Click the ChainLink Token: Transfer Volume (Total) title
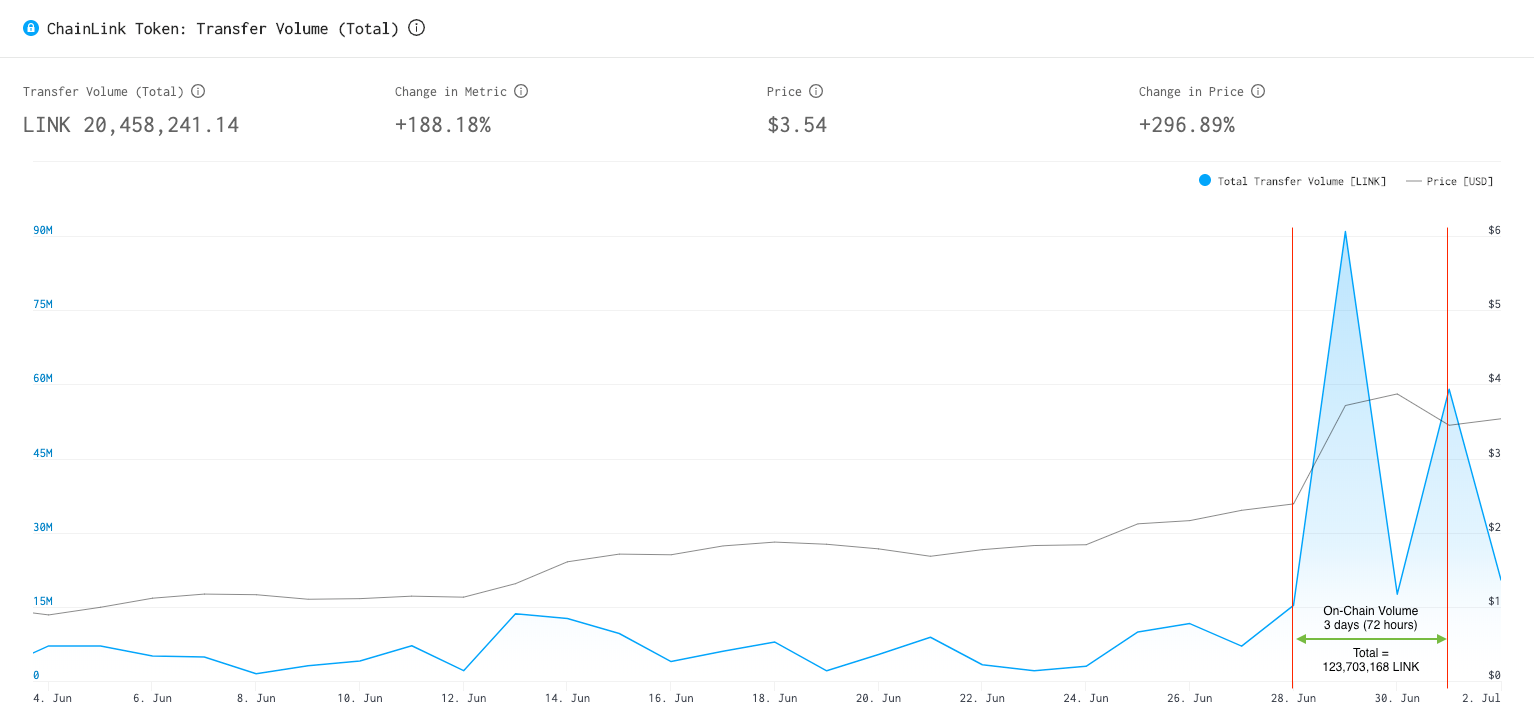1534x718 pixels. click(223, 28)
